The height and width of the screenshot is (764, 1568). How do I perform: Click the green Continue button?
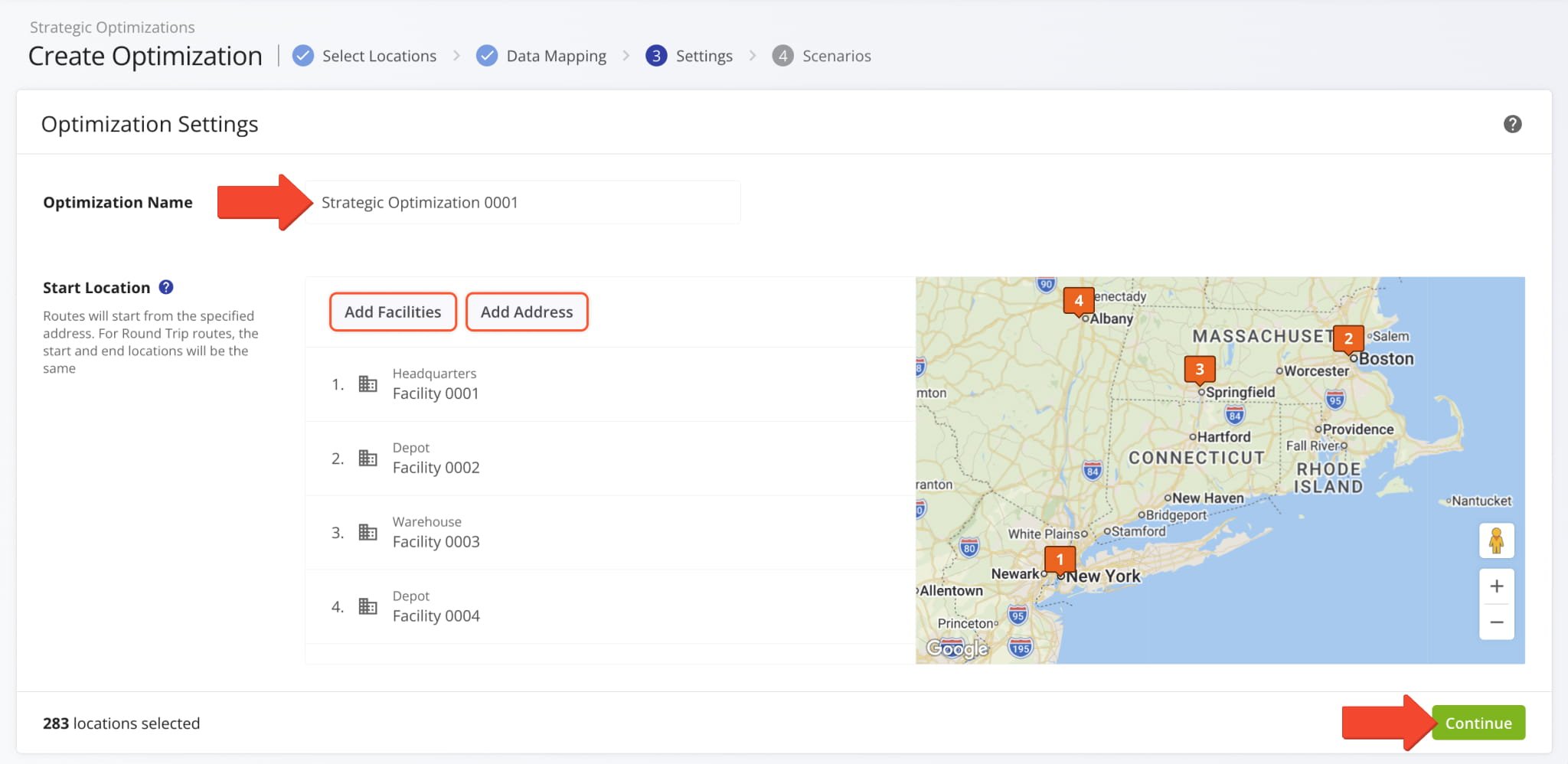pos(1478,723)
